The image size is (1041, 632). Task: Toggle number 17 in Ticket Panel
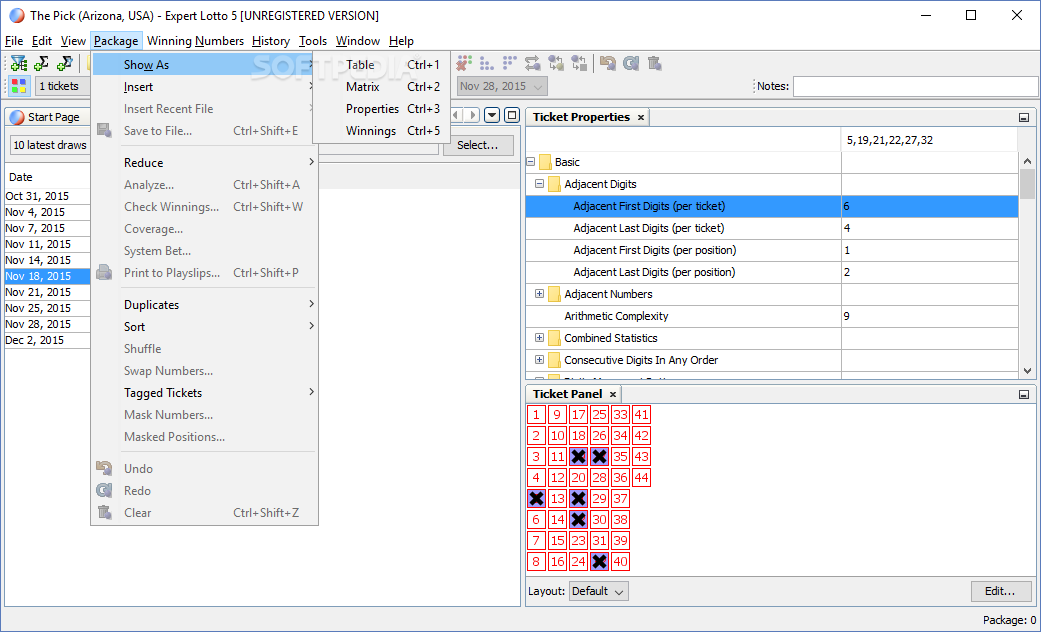pyautogui.click(x=578, y=415)
